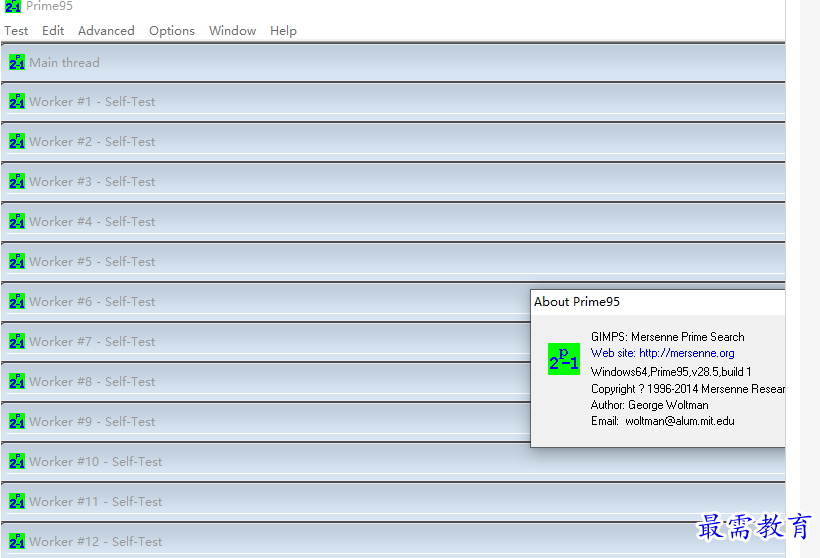Click the Author: George Woltman line

click(650, 405)
